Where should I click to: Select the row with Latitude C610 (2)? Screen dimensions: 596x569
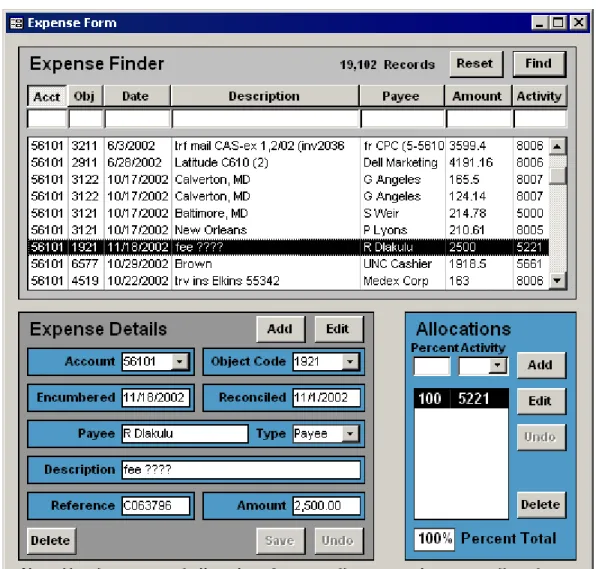(x=288, y=163)
